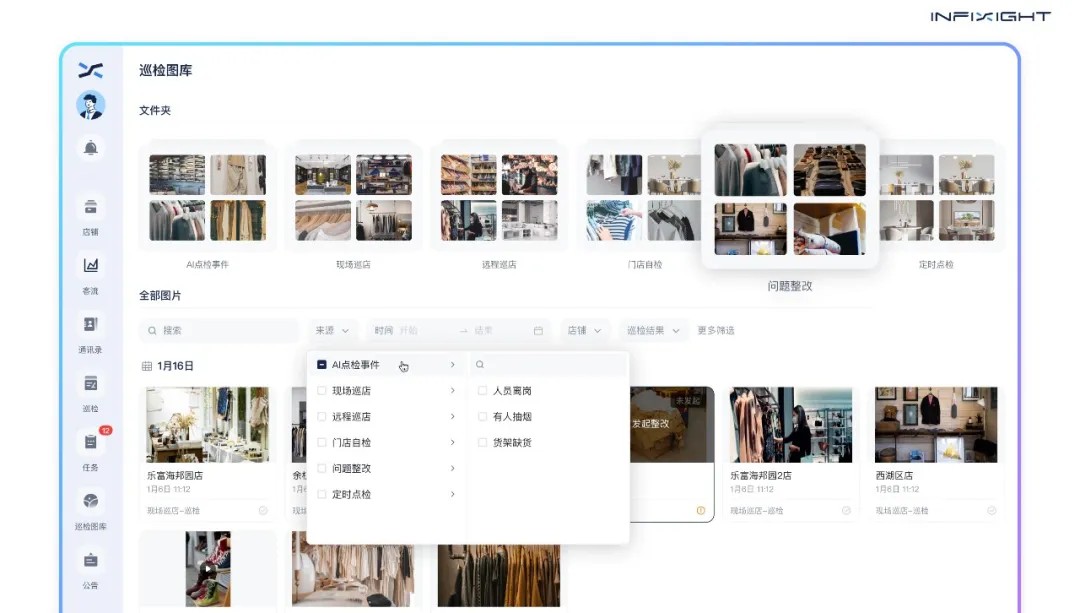Toggle the AI点检事件 checkbox
The width and height of the screenshot is (1080, 613).
point(322,364)
